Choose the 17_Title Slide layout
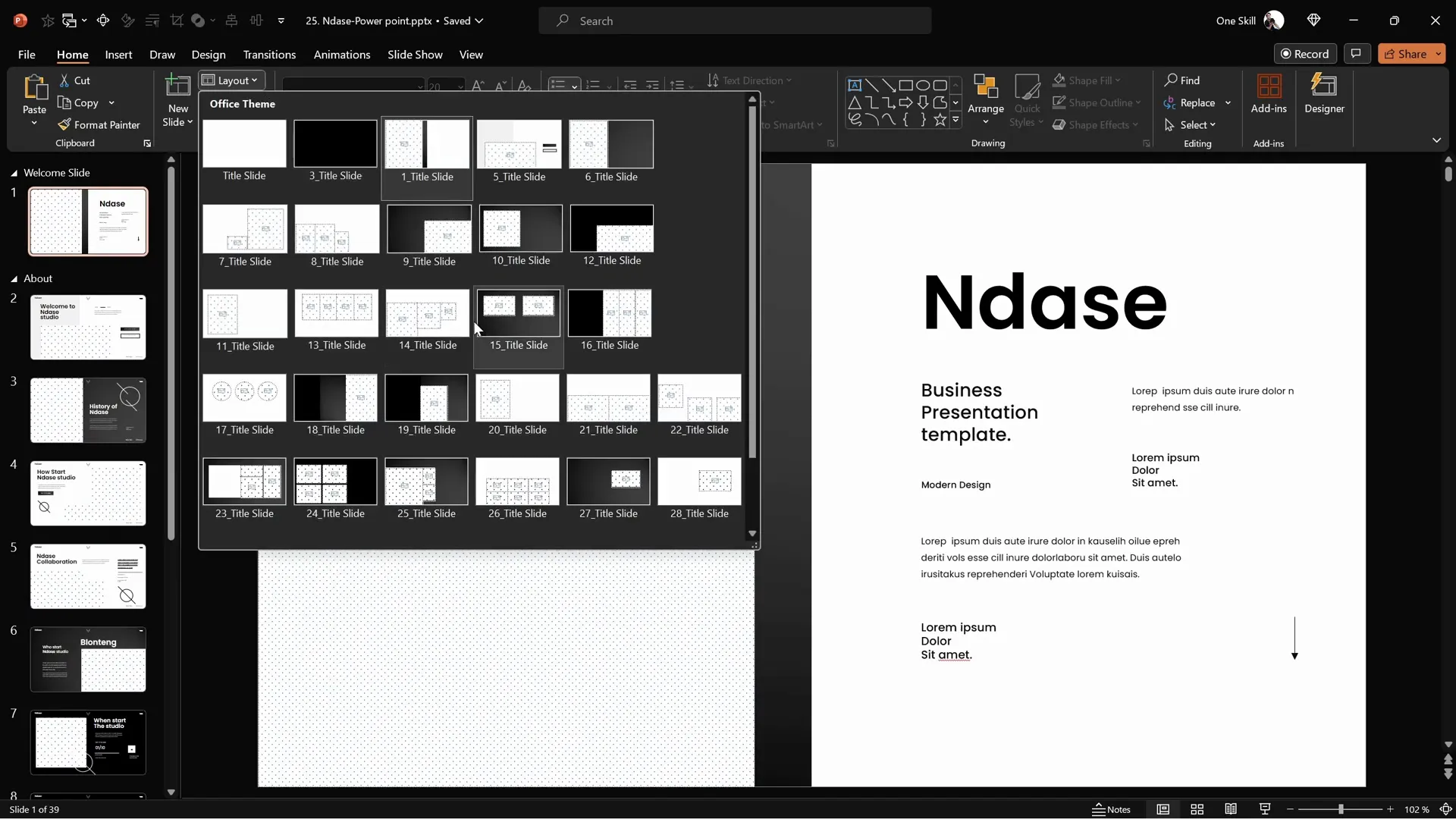Viewport: 1456px width, 819px height. pyautogui.click(x=244, y=405)
